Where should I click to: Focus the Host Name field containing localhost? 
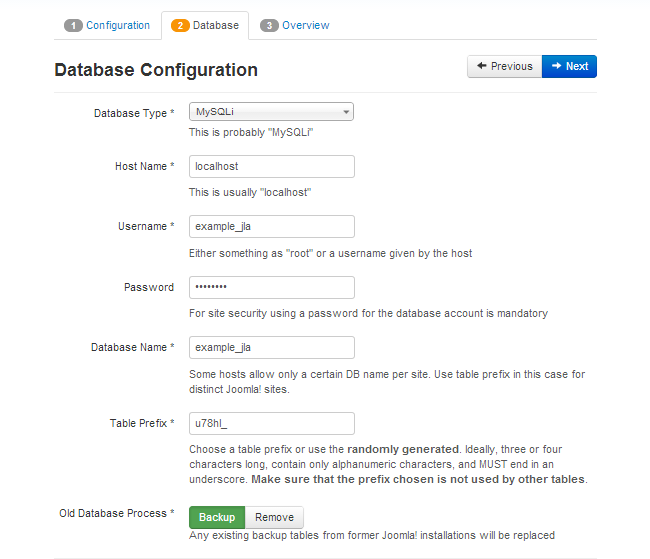(x=271, y=166)
